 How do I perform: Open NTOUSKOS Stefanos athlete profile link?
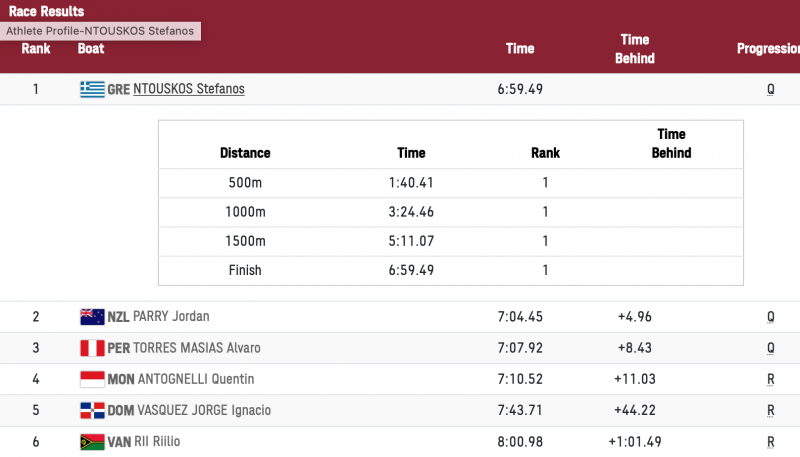[x=189, y=89]
